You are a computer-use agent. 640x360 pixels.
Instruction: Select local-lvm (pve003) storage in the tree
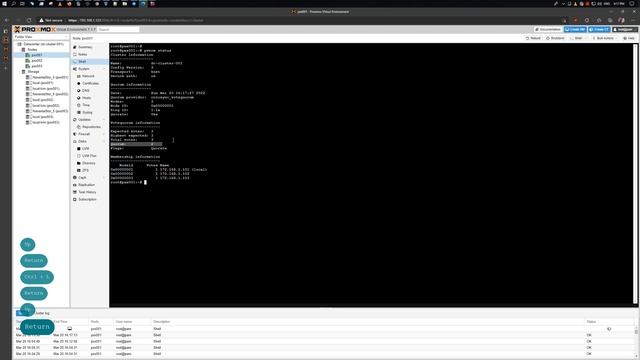click(x=46, y=122)
